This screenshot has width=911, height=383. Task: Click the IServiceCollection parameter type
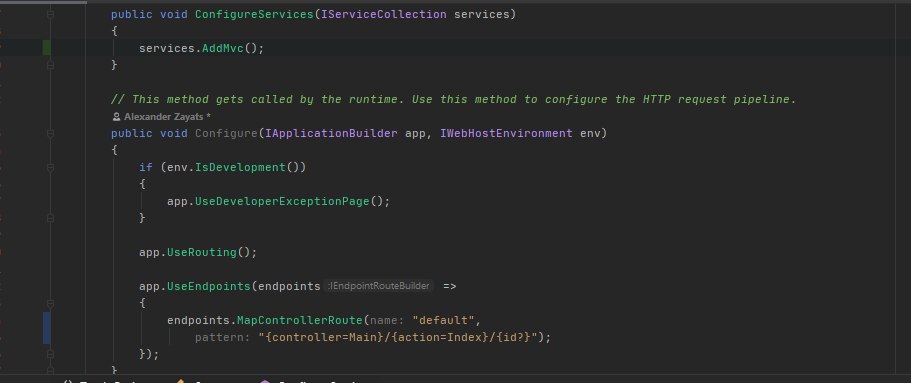coord(383,15)
